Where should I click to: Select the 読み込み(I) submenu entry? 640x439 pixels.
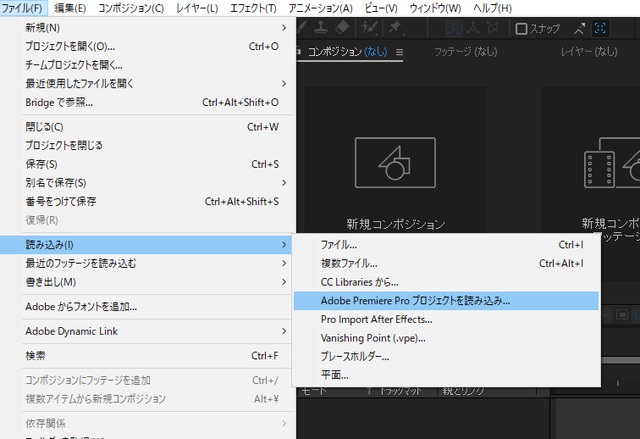[146, 245]
